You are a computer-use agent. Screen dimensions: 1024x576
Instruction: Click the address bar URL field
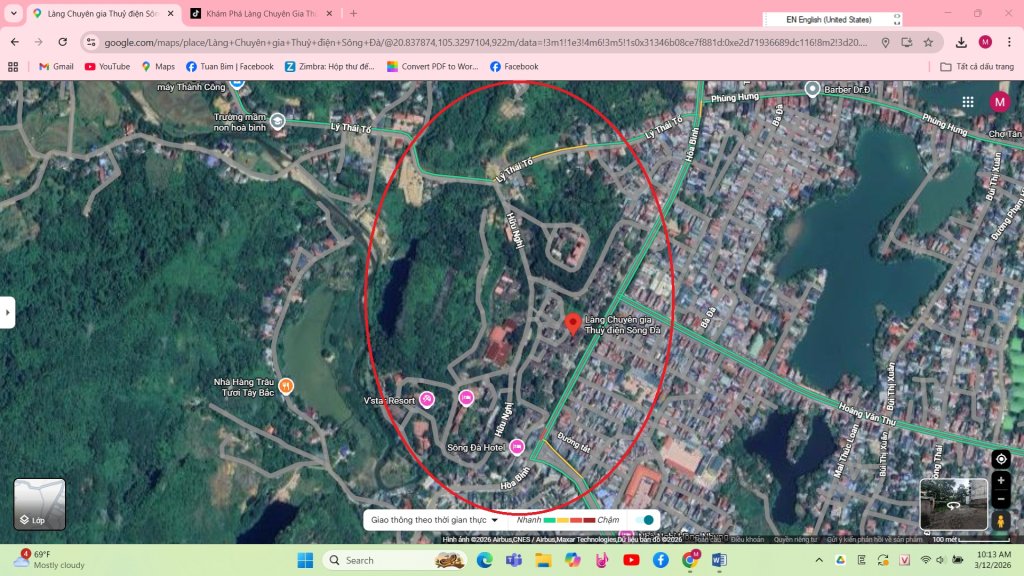click(x=485, y=42)
